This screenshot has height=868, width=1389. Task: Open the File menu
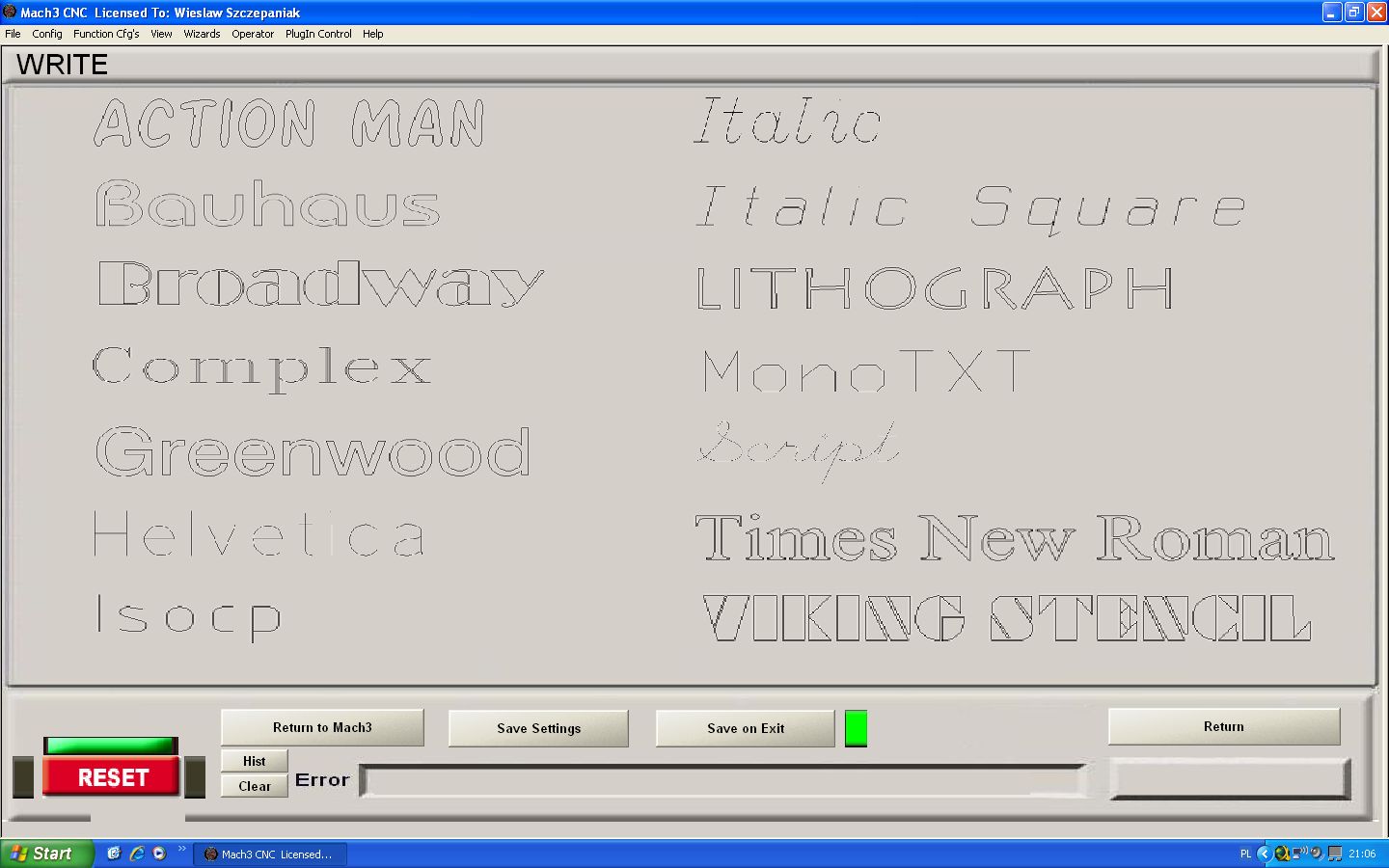(x=13, y=34)
